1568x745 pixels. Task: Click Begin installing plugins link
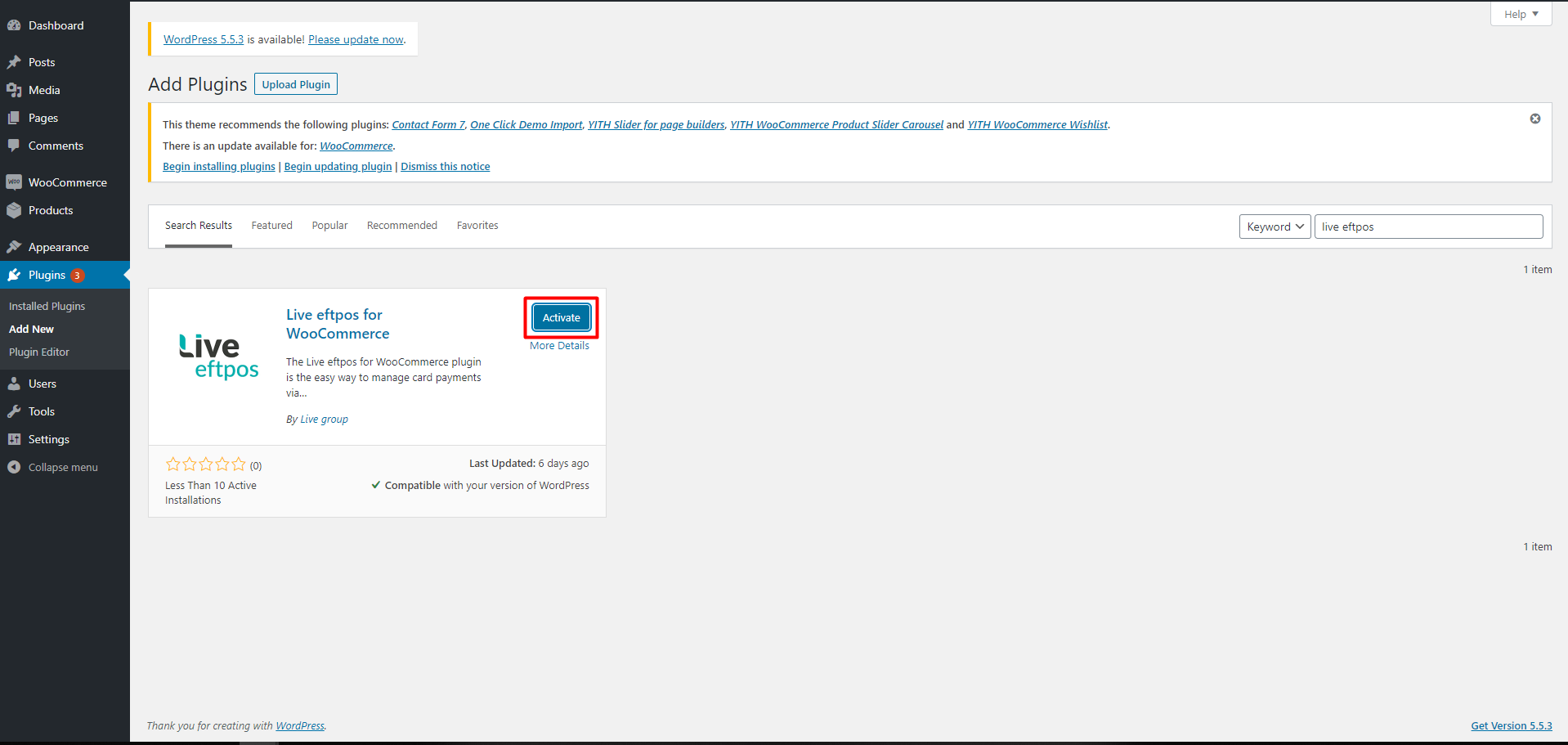[219, 167]
